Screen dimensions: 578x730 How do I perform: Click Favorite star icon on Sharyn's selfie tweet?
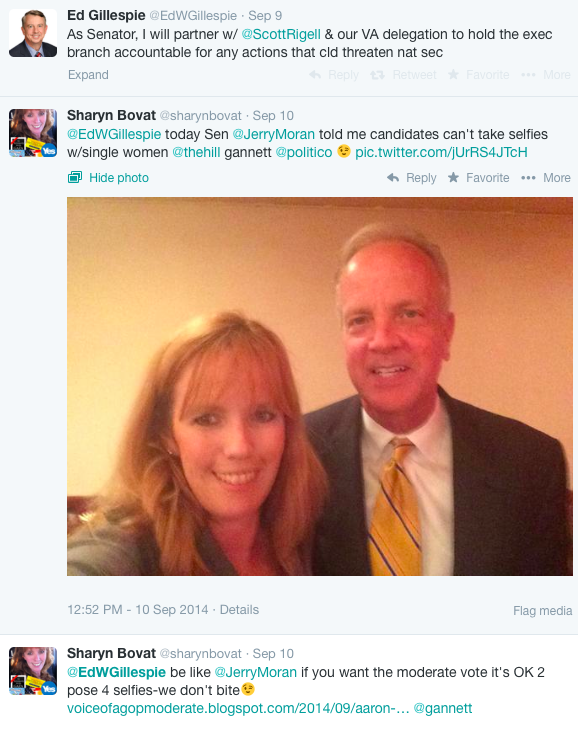(453, 177)
